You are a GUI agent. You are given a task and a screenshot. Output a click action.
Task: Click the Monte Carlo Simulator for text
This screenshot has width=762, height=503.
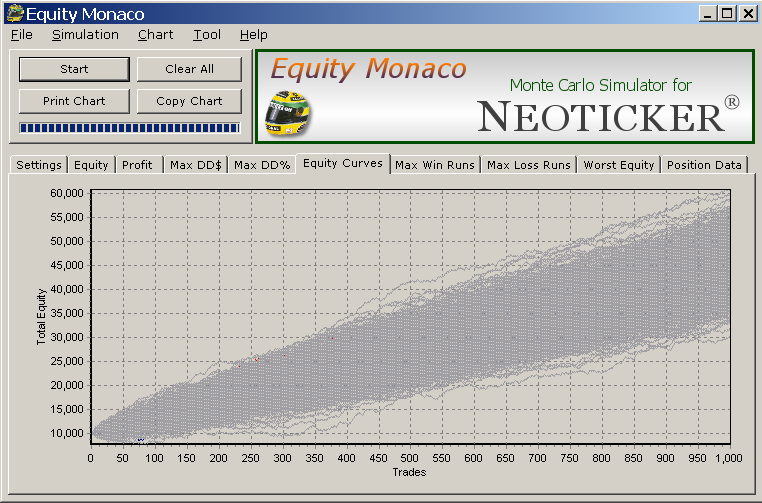[x=601, y=85]
